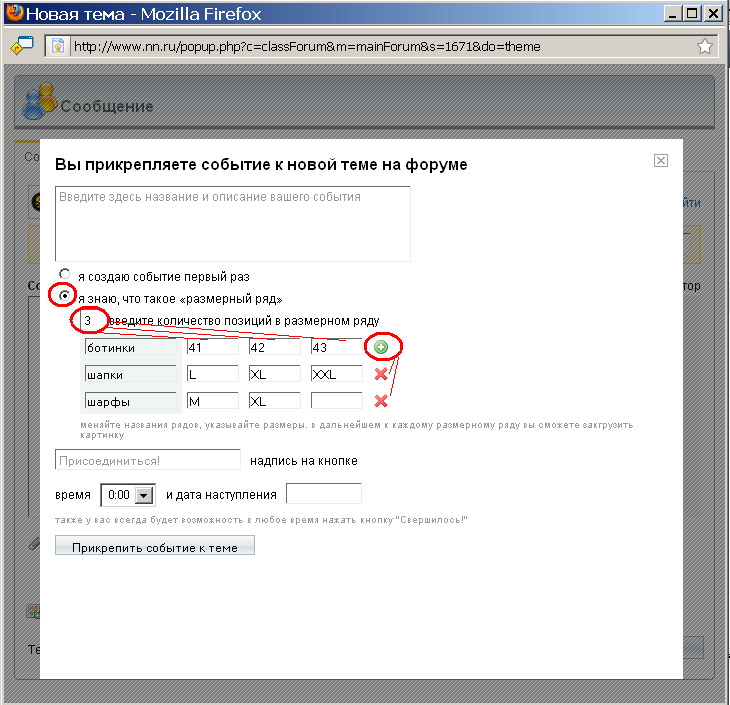Close the Firefox window
This screenshot has height=705, width=730.
713,13
